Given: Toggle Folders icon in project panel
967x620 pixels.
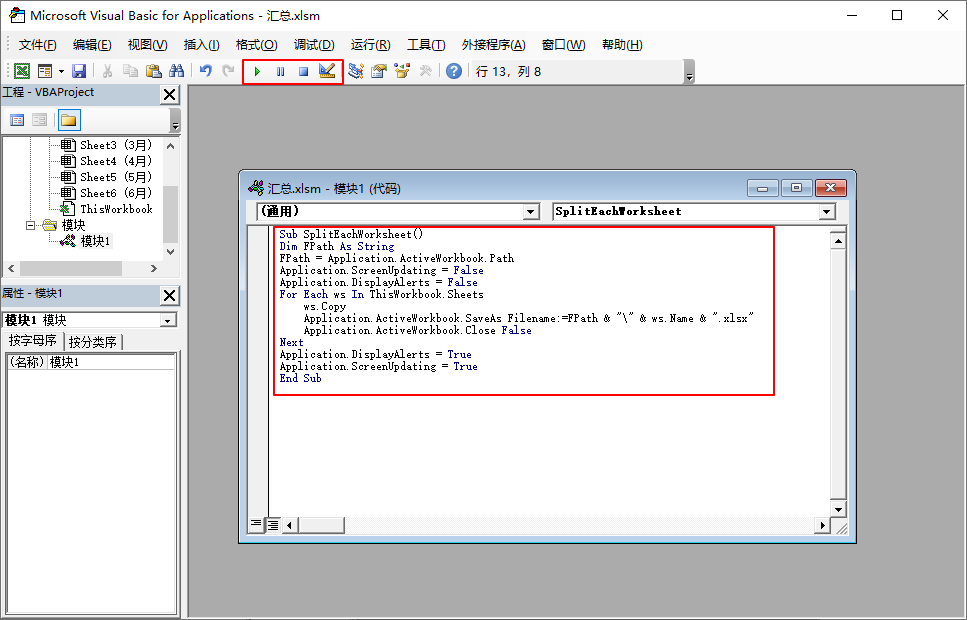Looking at the screenshot, I should tap(69, 120).
